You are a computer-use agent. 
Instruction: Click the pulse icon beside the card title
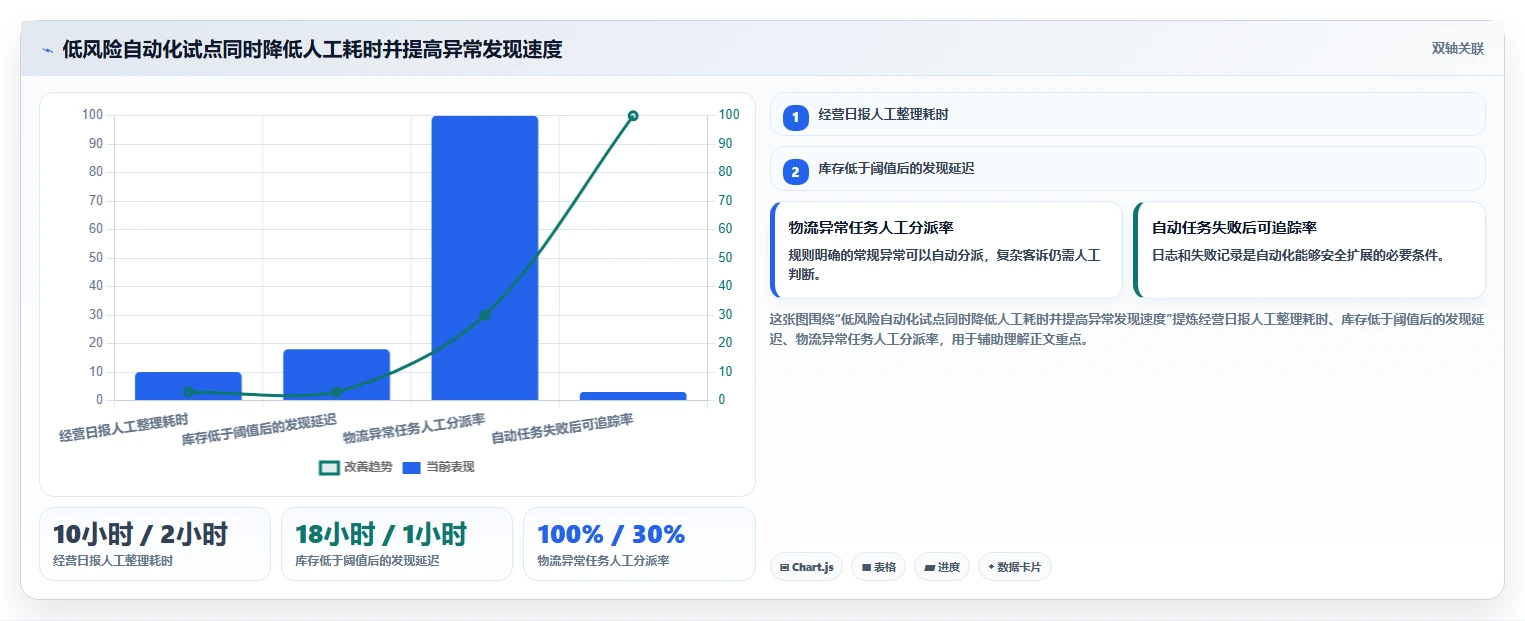pos(47,50)
